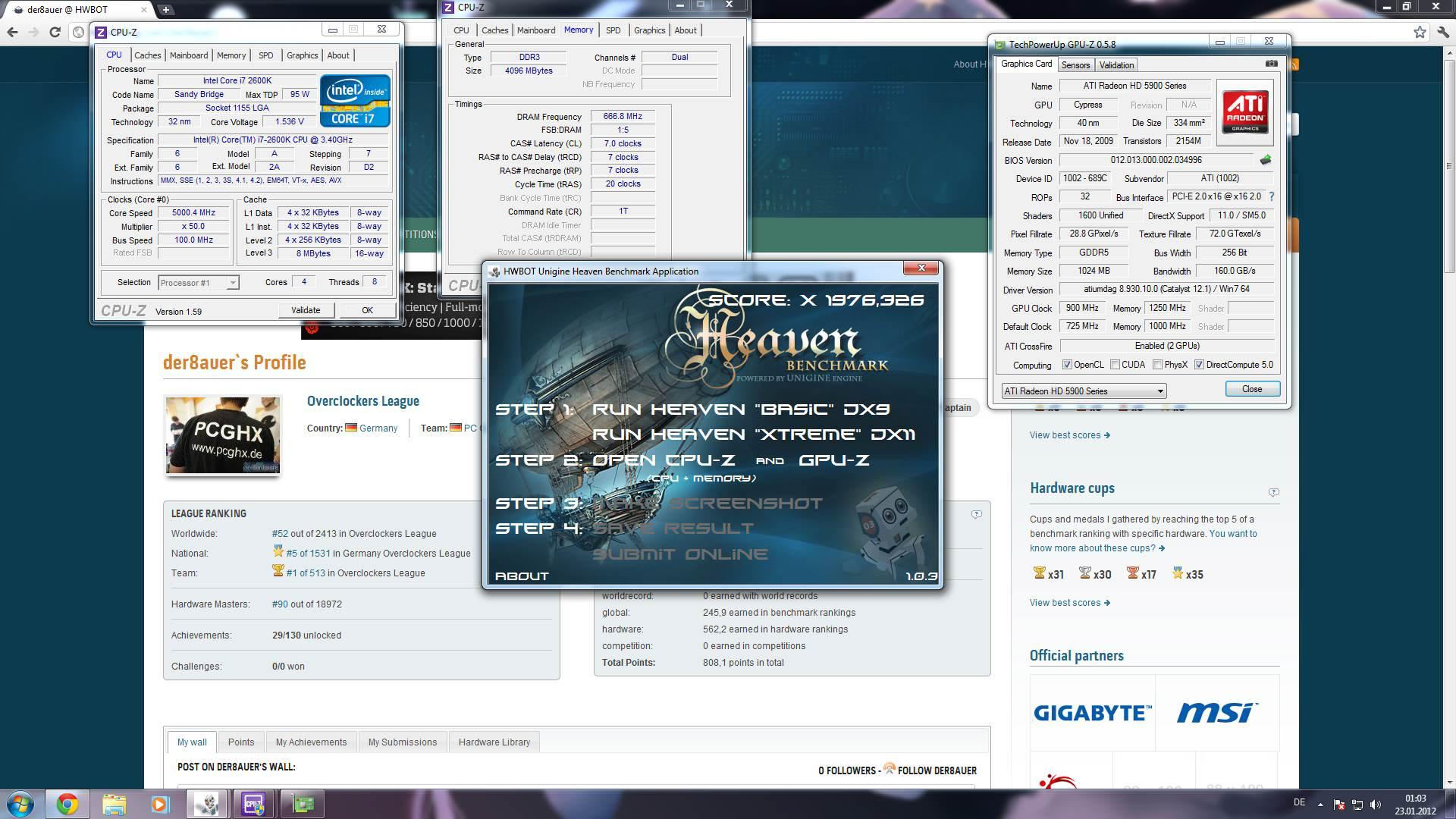The width and height of the screenshot is (1456, 819).
Task: Switch to Caches tab in left CPU-Z
Action: [147, 55]
